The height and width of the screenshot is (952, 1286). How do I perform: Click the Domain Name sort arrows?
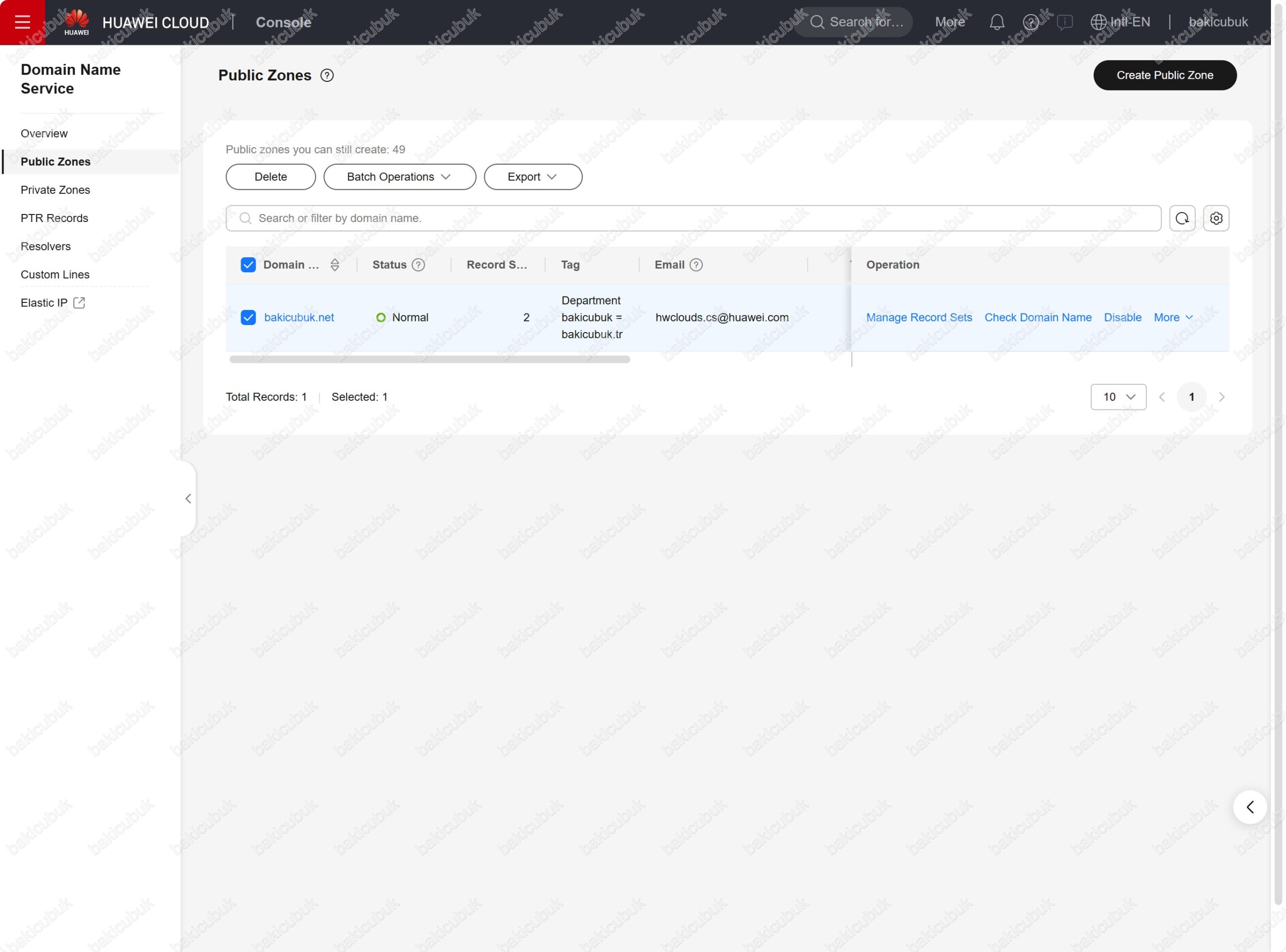pyautogui.click(x=335, y=265)
